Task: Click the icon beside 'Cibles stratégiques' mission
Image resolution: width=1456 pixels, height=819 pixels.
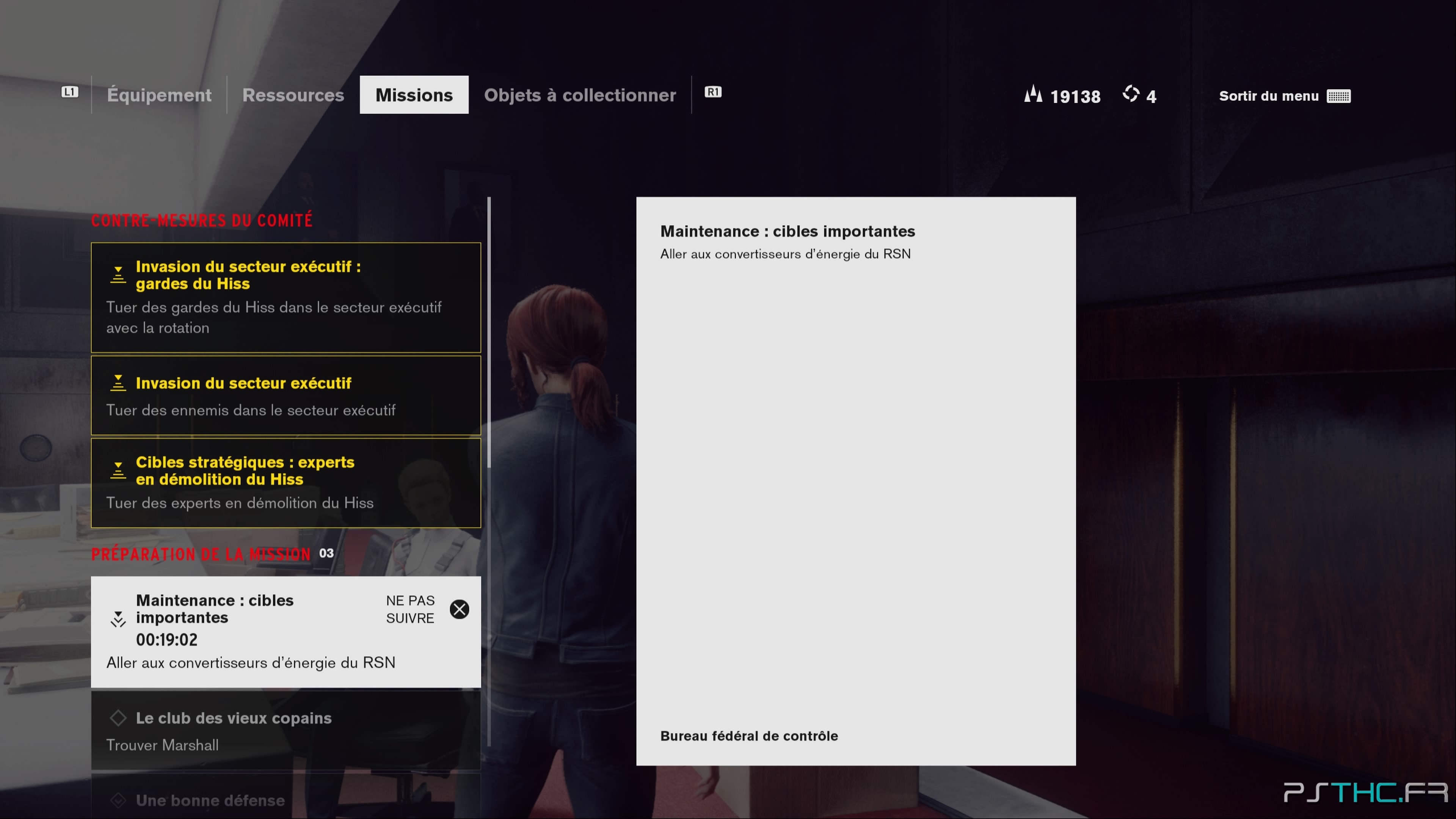Action: point(118,470)
